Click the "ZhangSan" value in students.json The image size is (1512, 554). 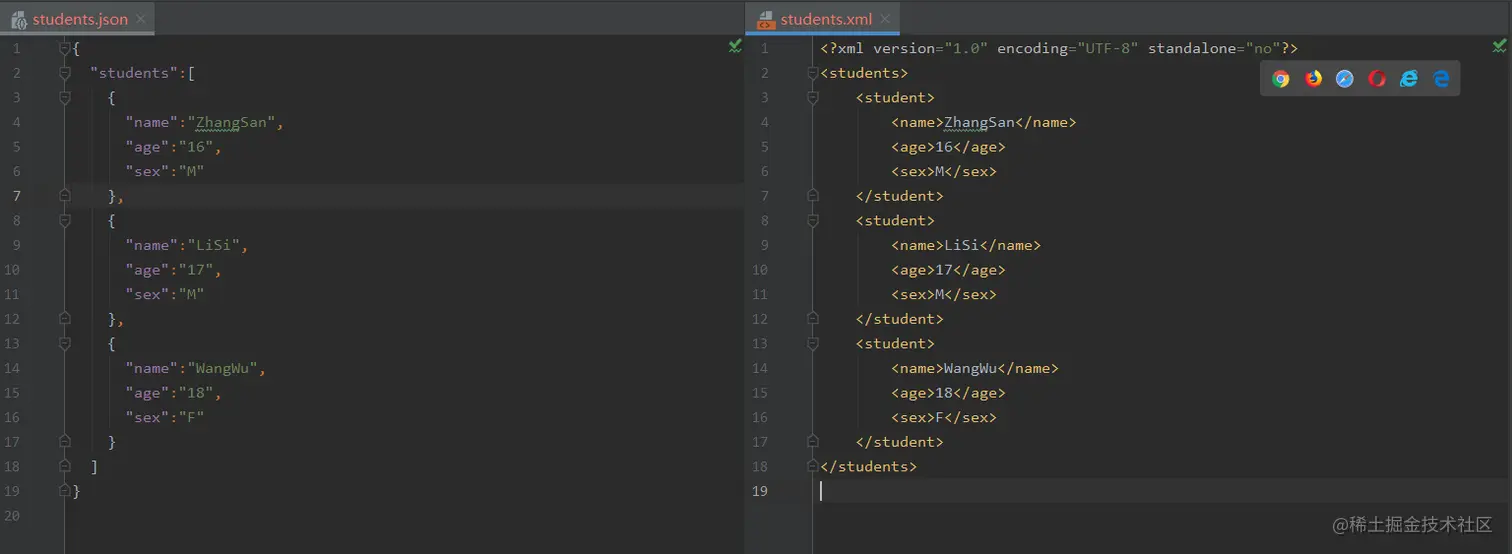(x=231, y=122)
